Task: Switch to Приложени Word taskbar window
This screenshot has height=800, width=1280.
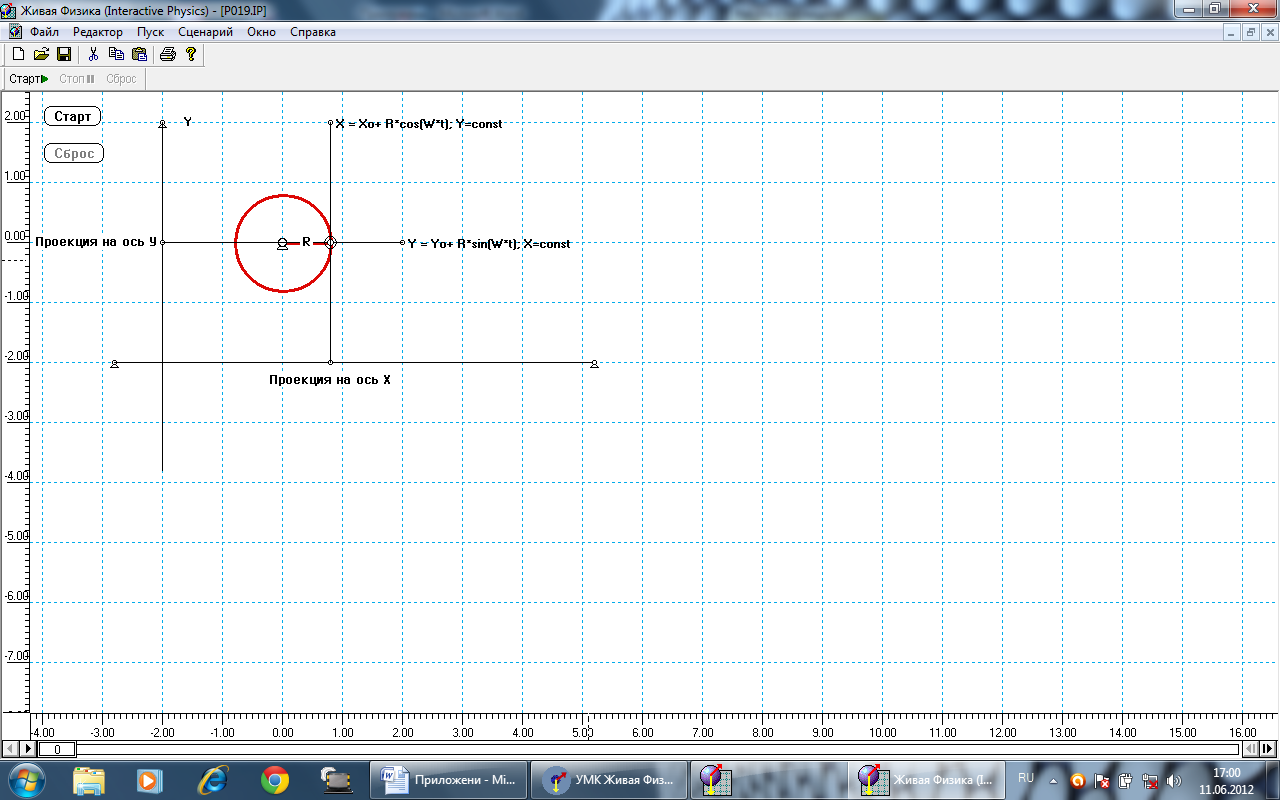Action: [x=448, y=779]
